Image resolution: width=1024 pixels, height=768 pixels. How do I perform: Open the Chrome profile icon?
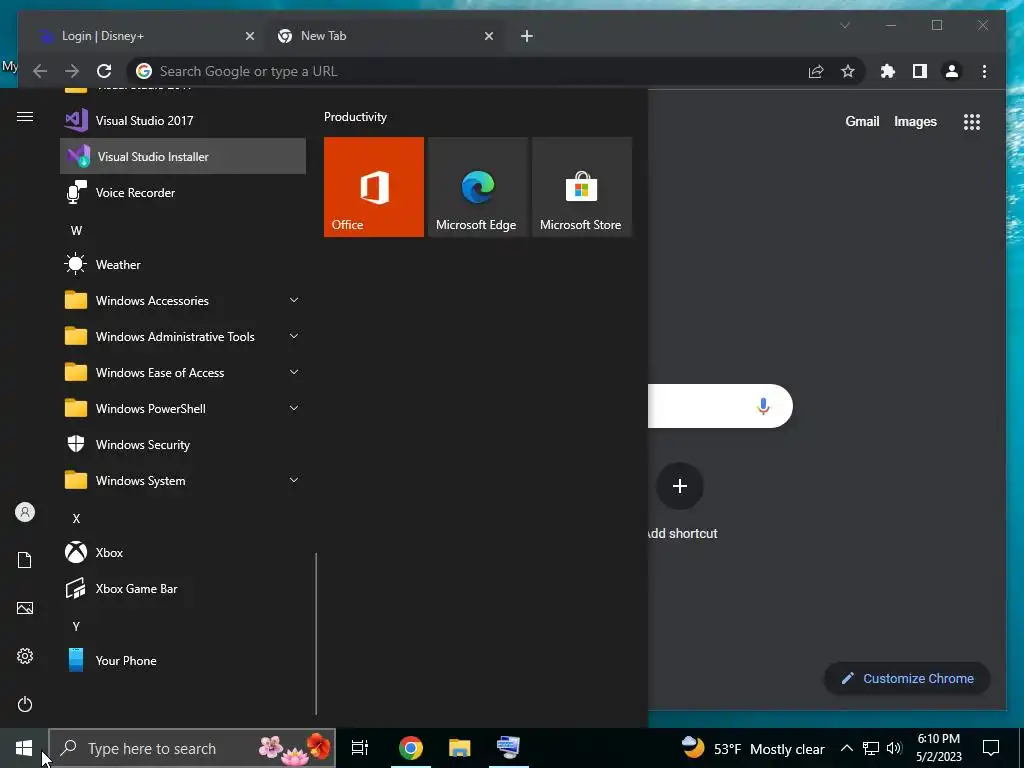point(952,71)
